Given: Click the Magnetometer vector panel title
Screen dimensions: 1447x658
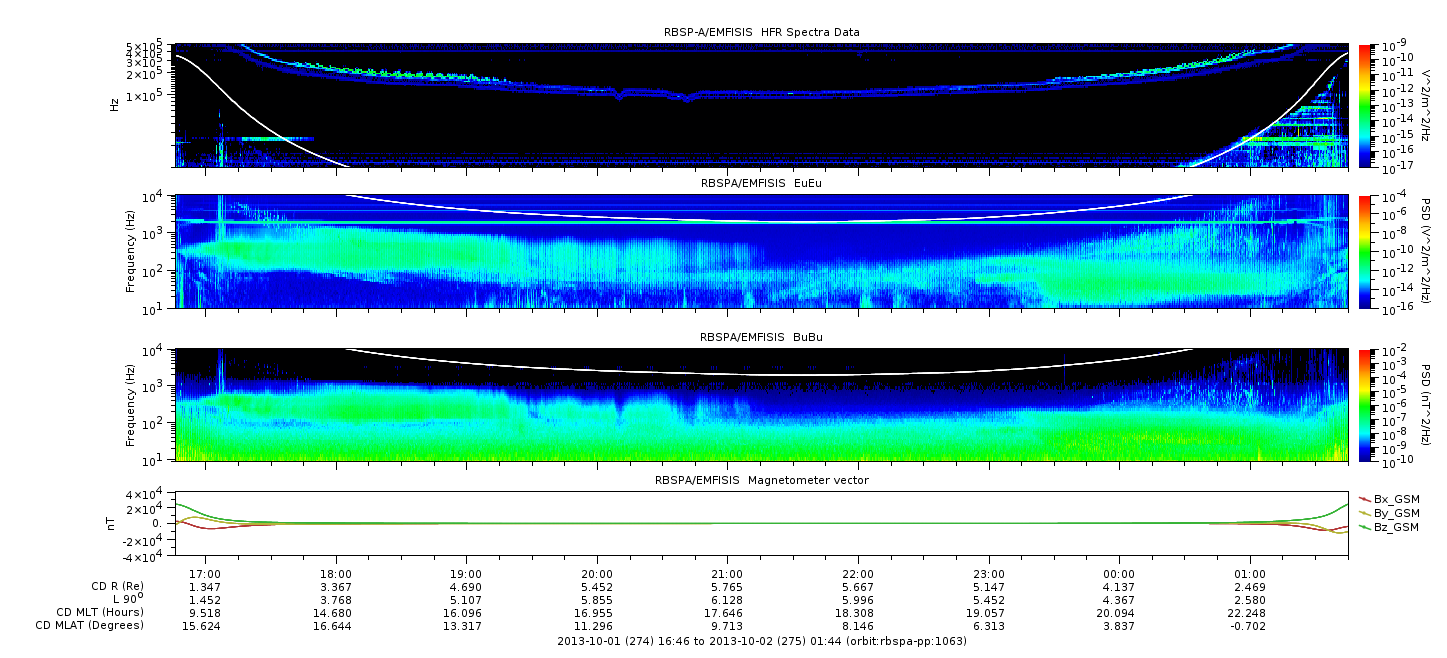Looking at the screenshot, I should (x=761, y=480).
